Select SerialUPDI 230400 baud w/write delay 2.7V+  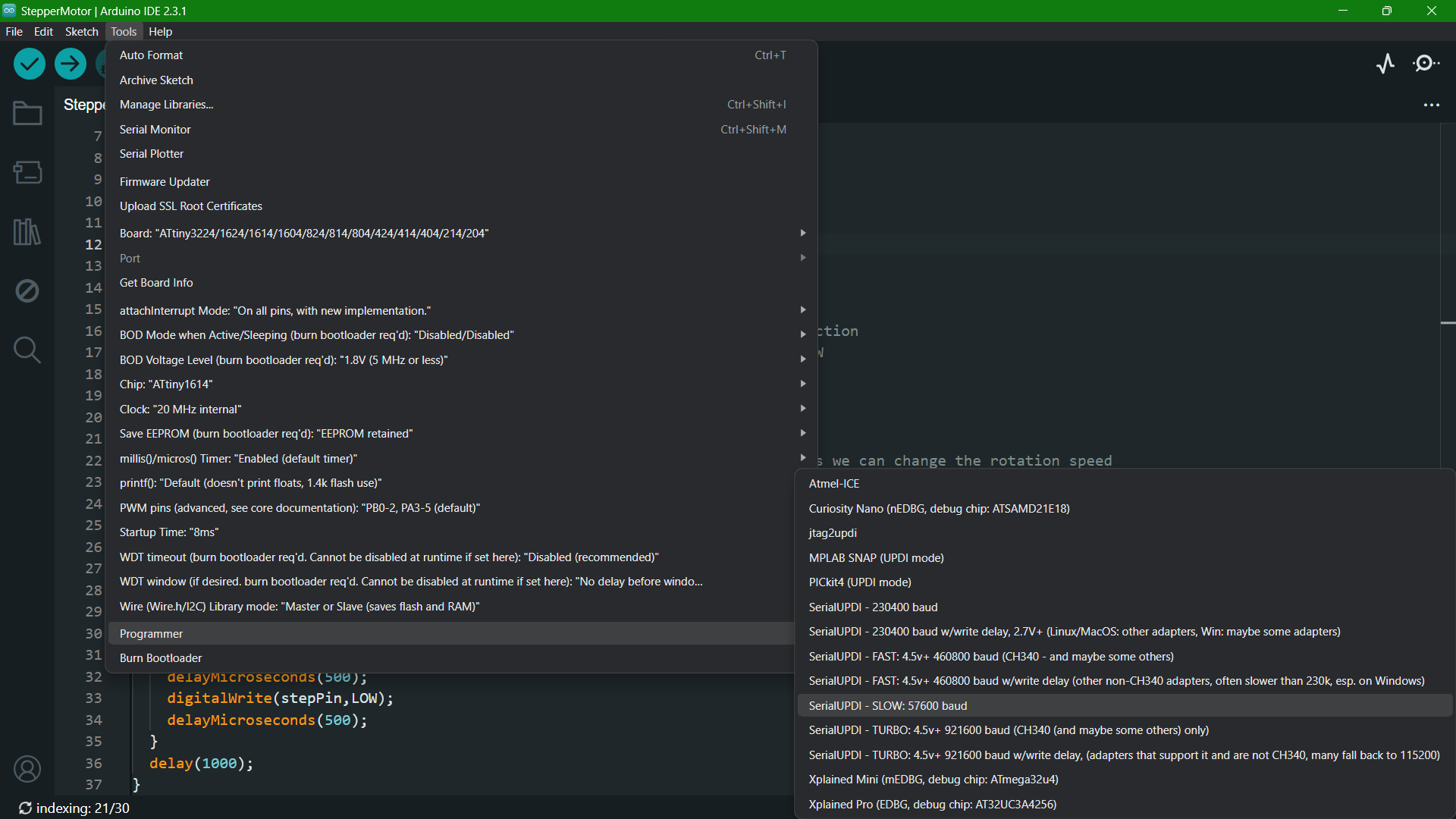click(1125, 632)
